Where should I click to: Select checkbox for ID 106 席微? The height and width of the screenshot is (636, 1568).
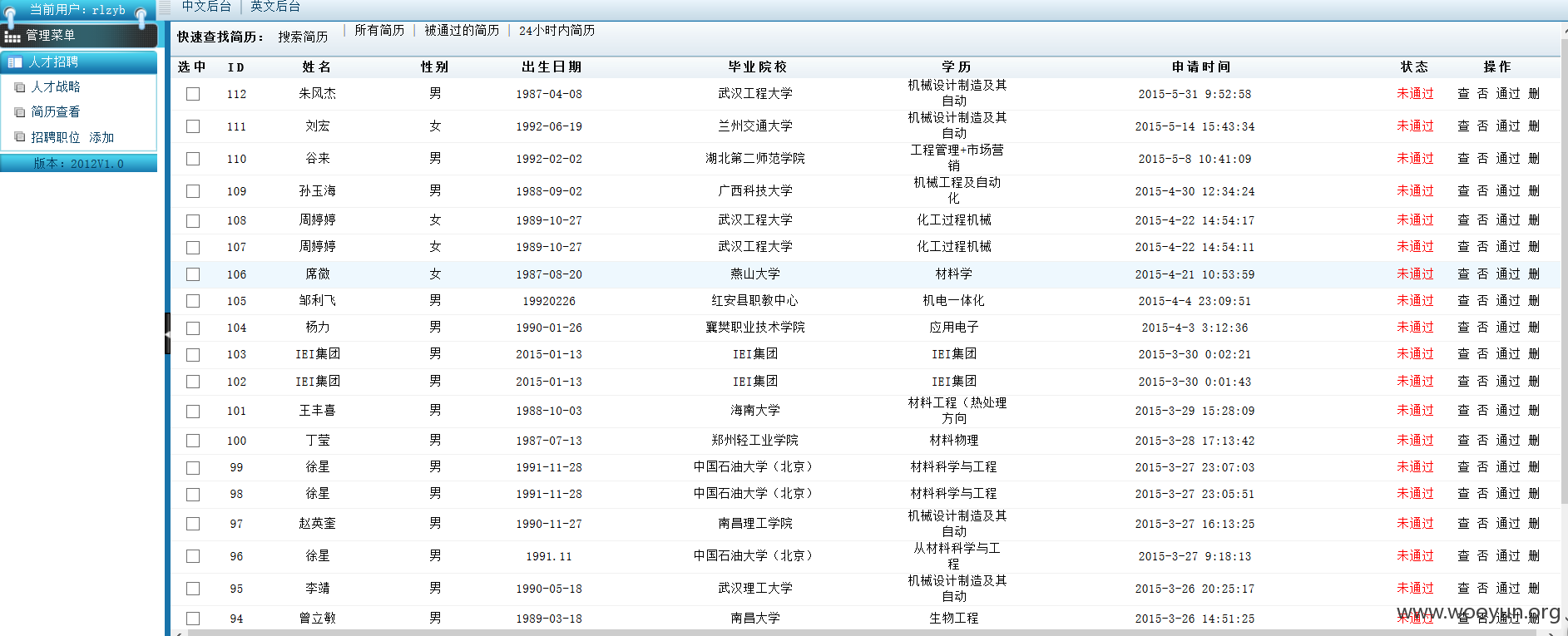pyautogui.click(x=193, y=274)
